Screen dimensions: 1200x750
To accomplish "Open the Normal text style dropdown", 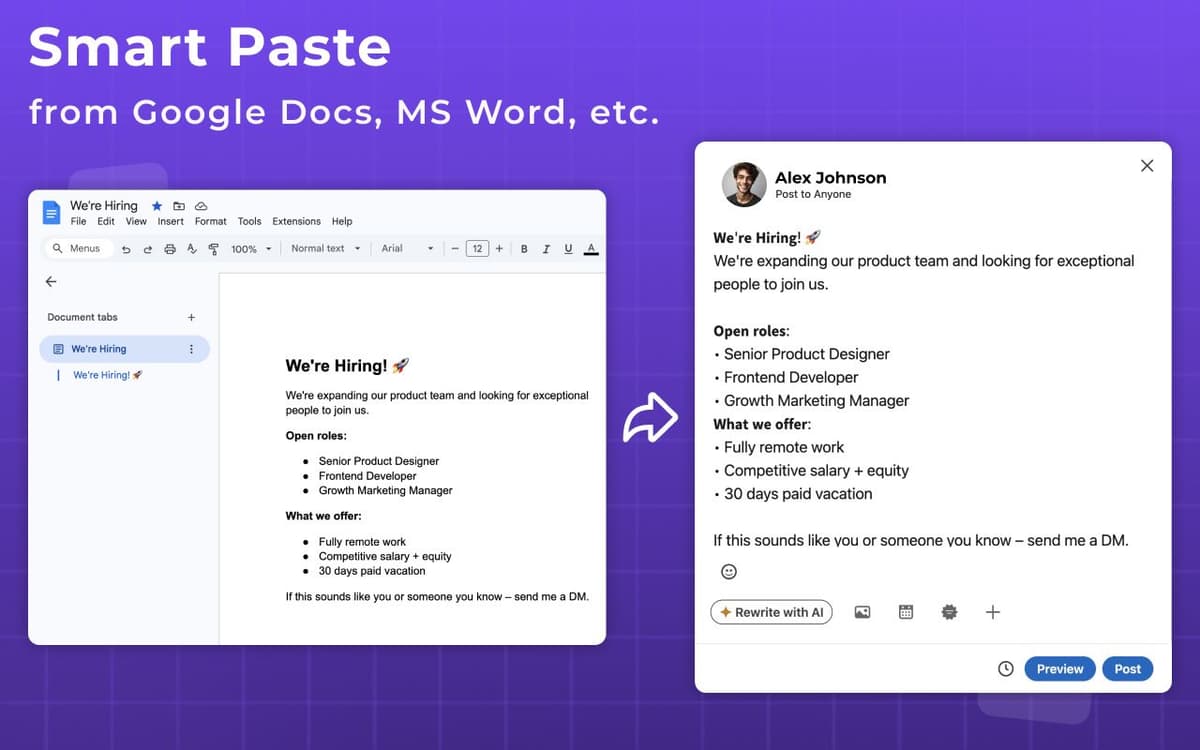I will (x=326, y=249).
